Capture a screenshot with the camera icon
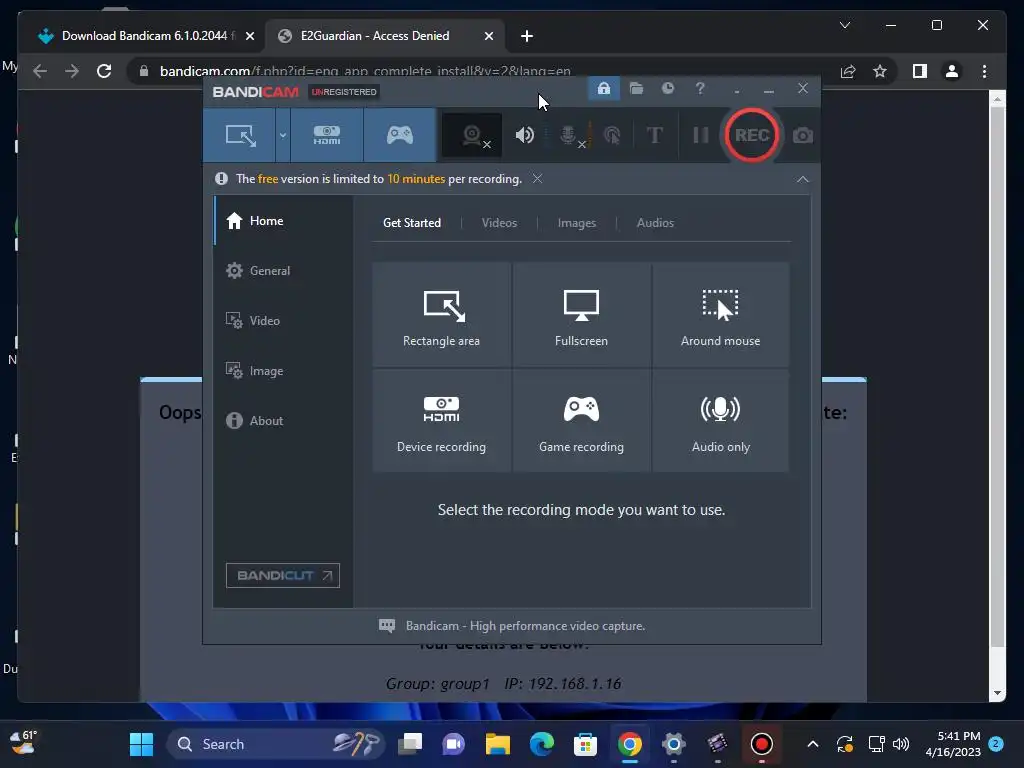 [x=803, y=135]
